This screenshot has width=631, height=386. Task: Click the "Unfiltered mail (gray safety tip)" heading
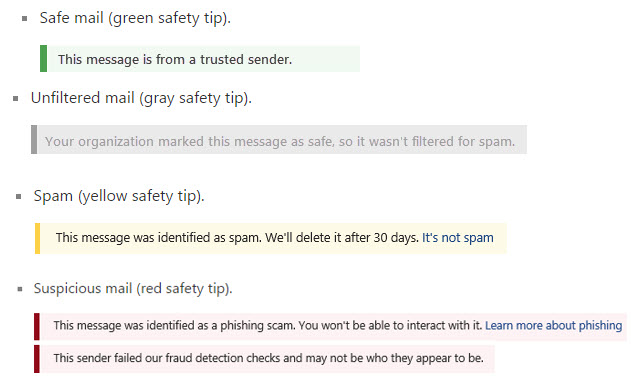141,98
